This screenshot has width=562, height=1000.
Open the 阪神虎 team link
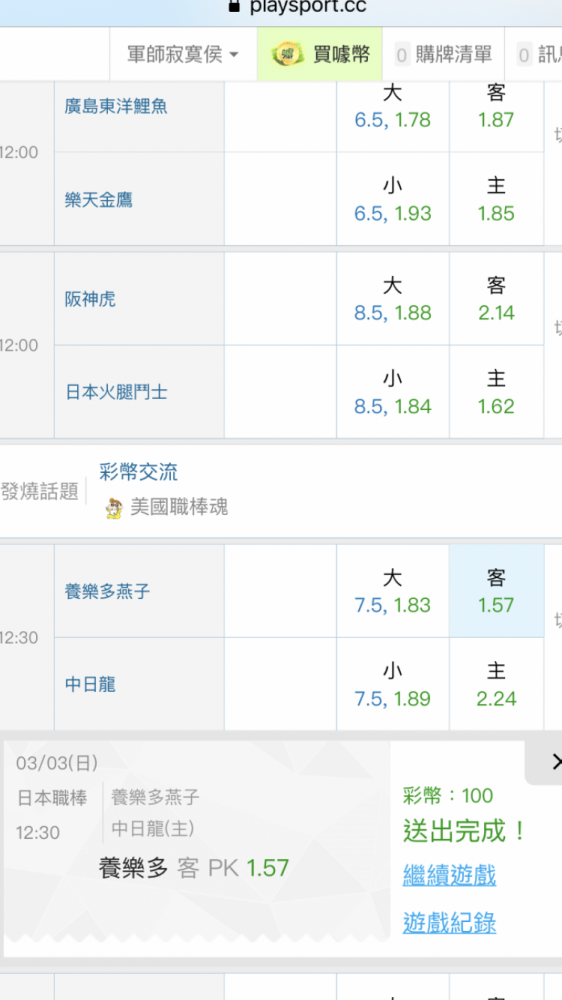point(90,299)
